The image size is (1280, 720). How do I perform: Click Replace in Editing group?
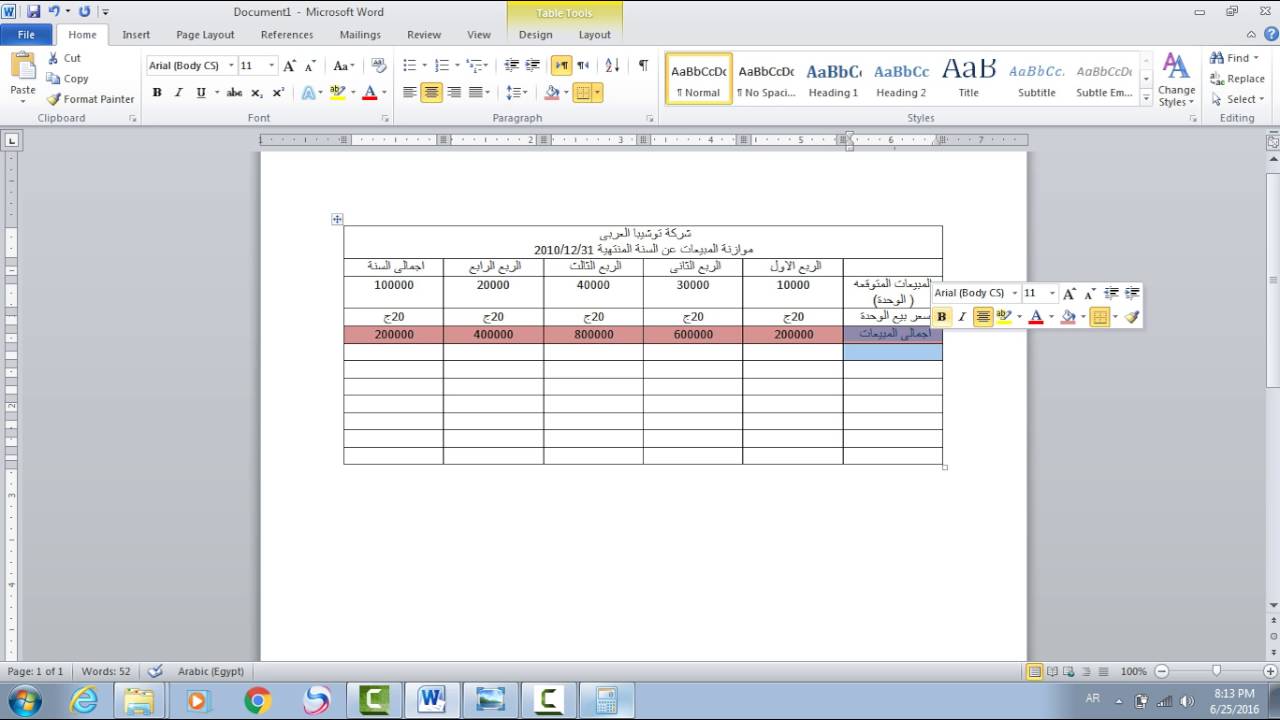click(1237, 79)
